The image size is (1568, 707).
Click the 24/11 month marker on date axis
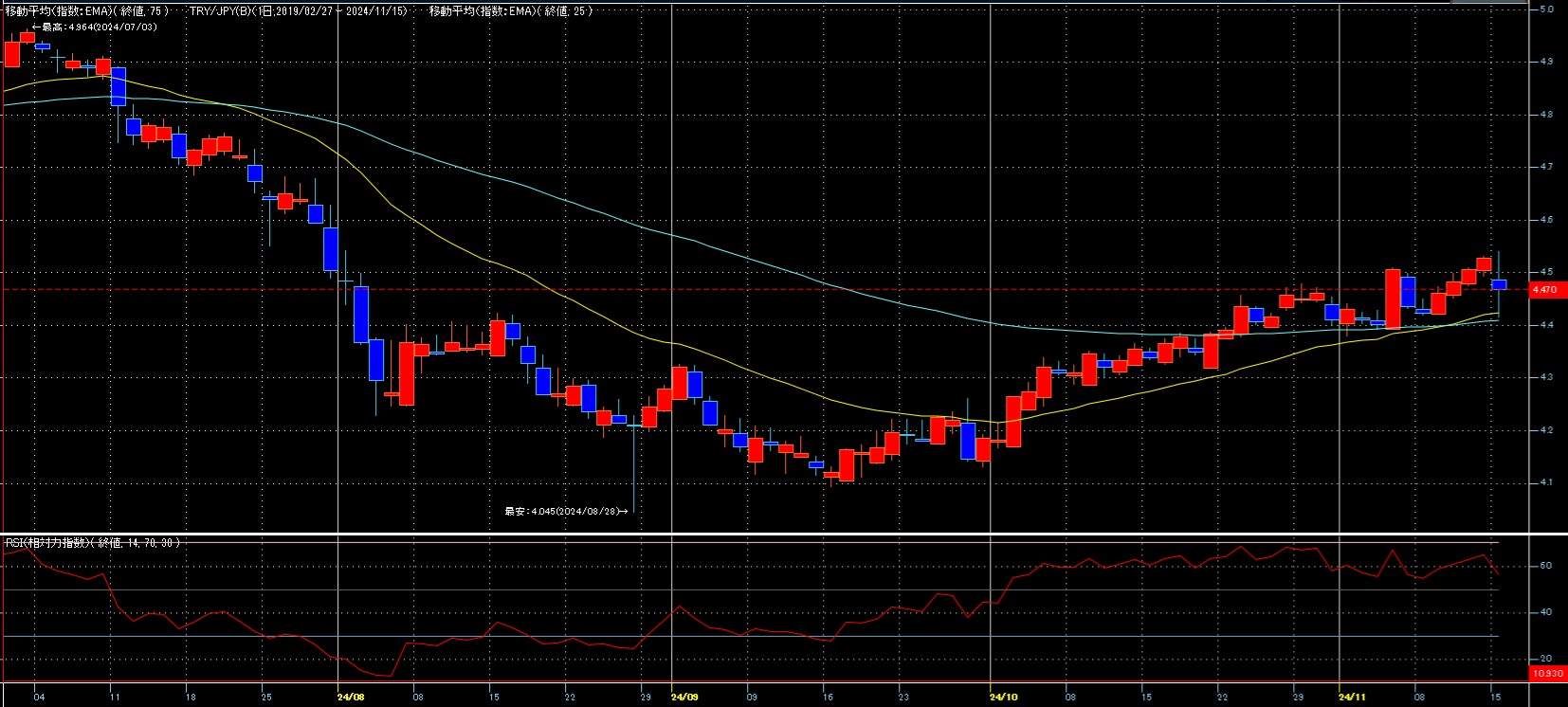pos(1353,698)
